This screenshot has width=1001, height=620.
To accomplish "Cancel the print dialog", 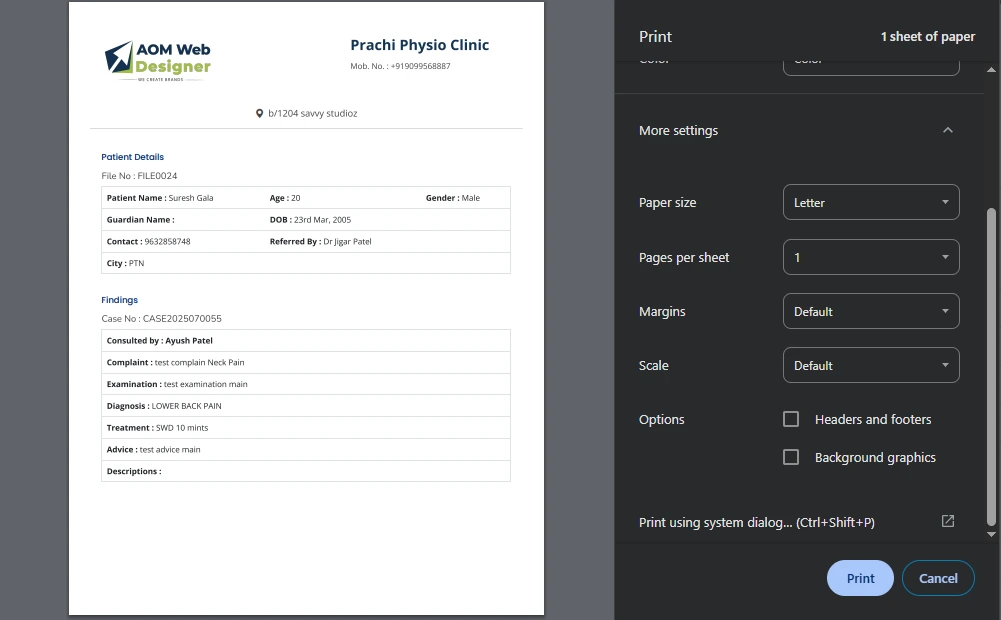I will (937, 578).
